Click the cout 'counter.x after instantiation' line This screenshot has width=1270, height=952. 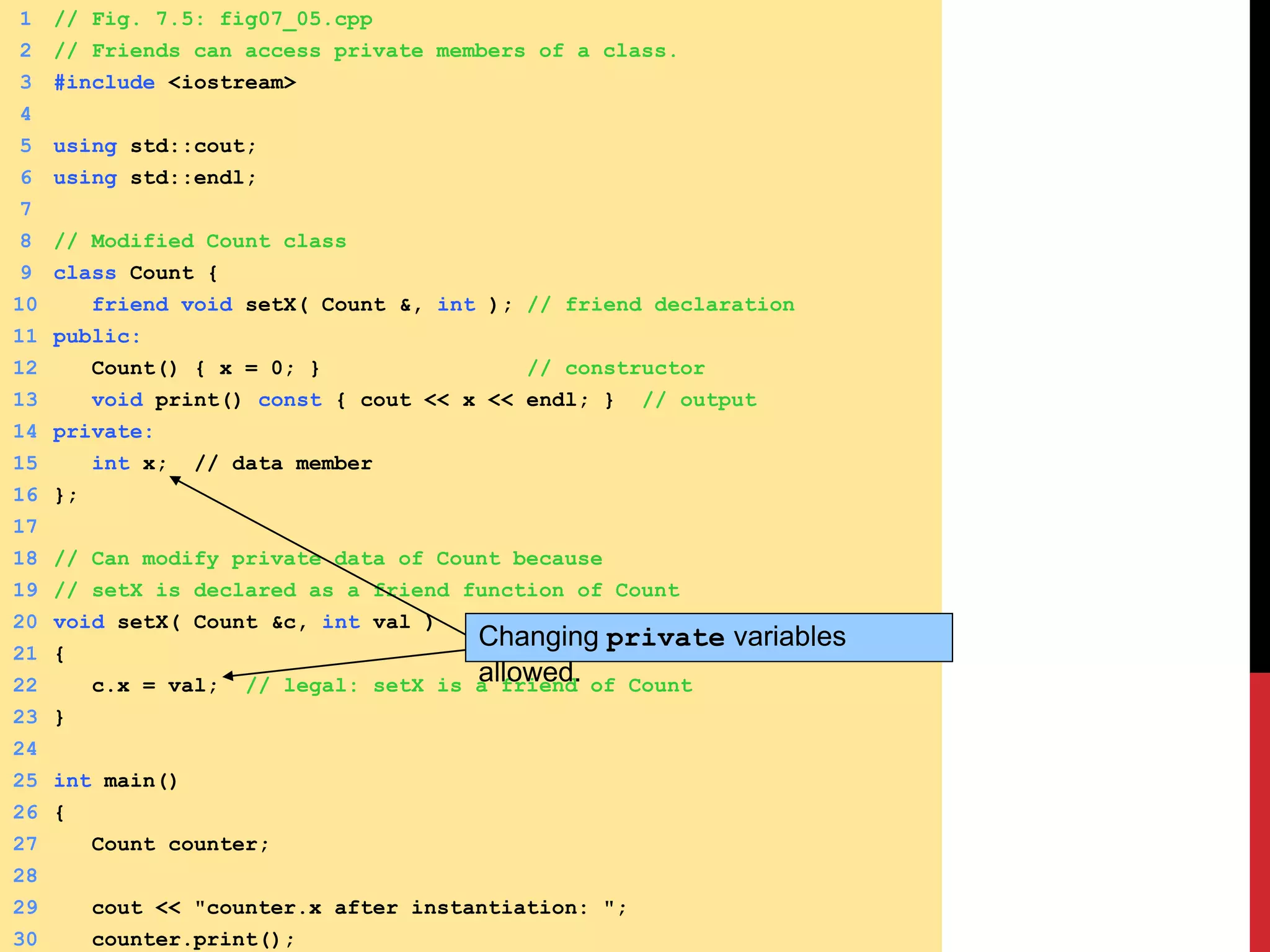point(360,908)
